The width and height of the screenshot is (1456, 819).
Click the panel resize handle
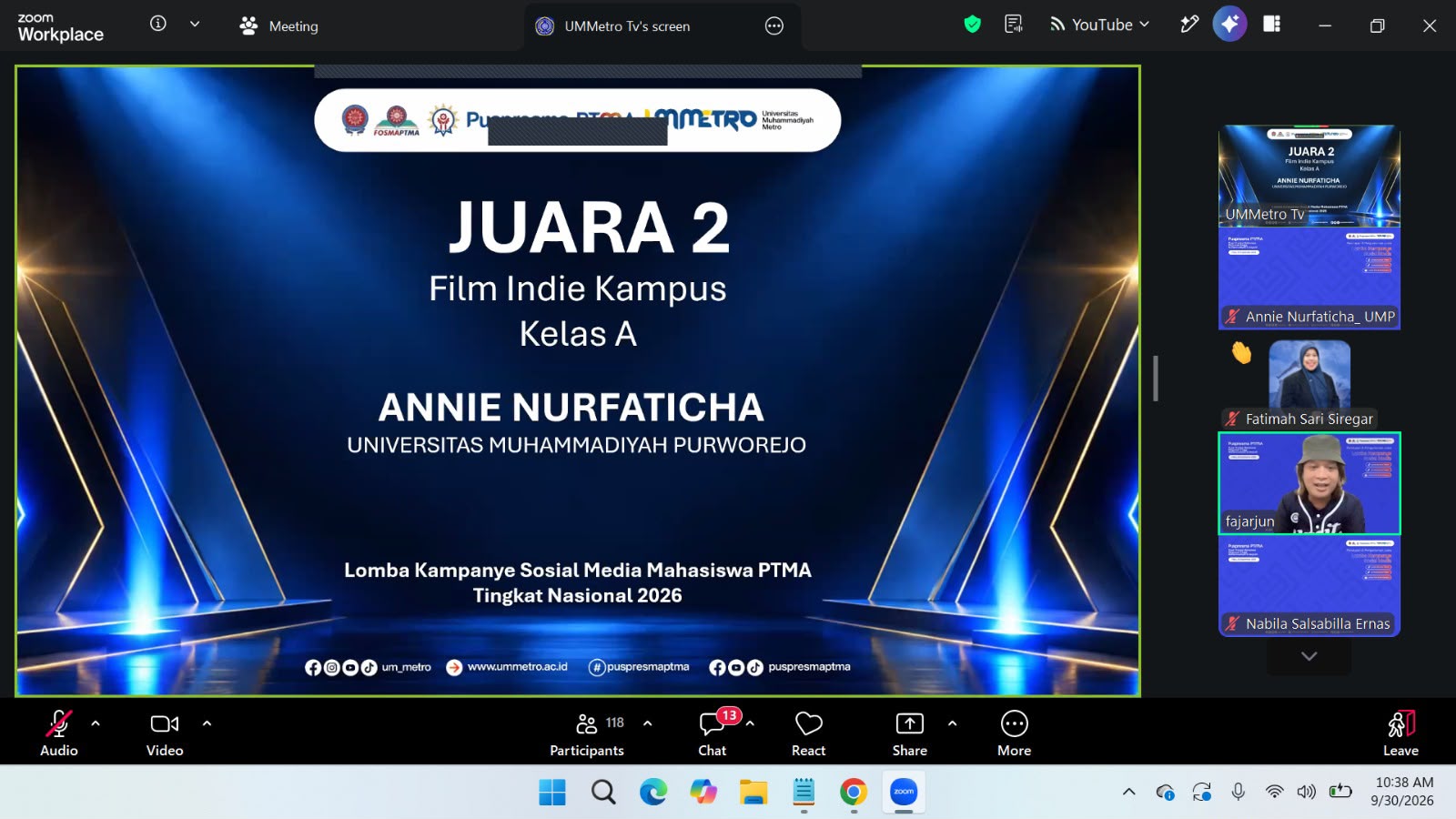click(1156, 378)
